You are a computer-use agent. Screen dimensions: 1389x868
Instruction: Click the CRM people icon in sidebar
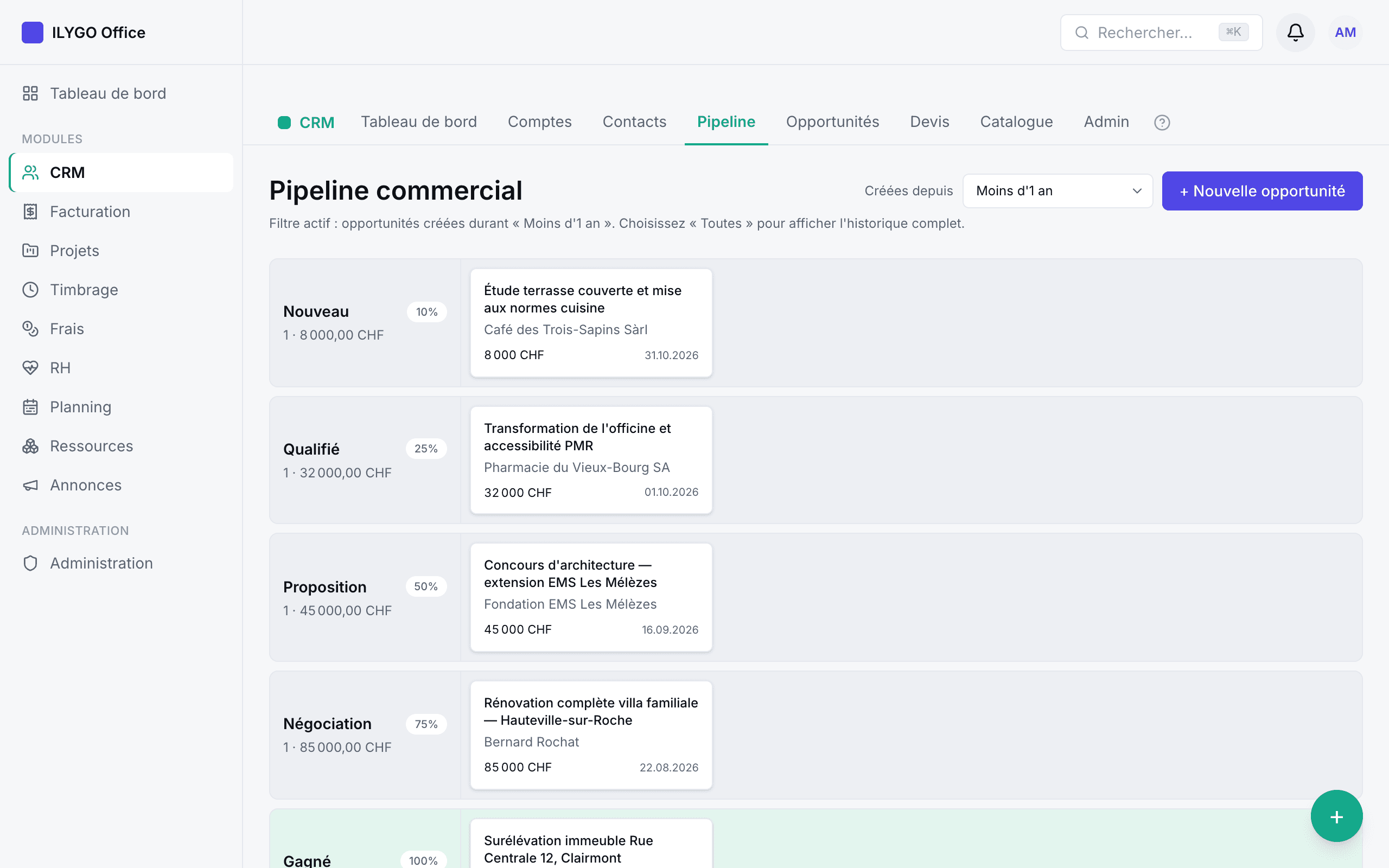(30, 172)
